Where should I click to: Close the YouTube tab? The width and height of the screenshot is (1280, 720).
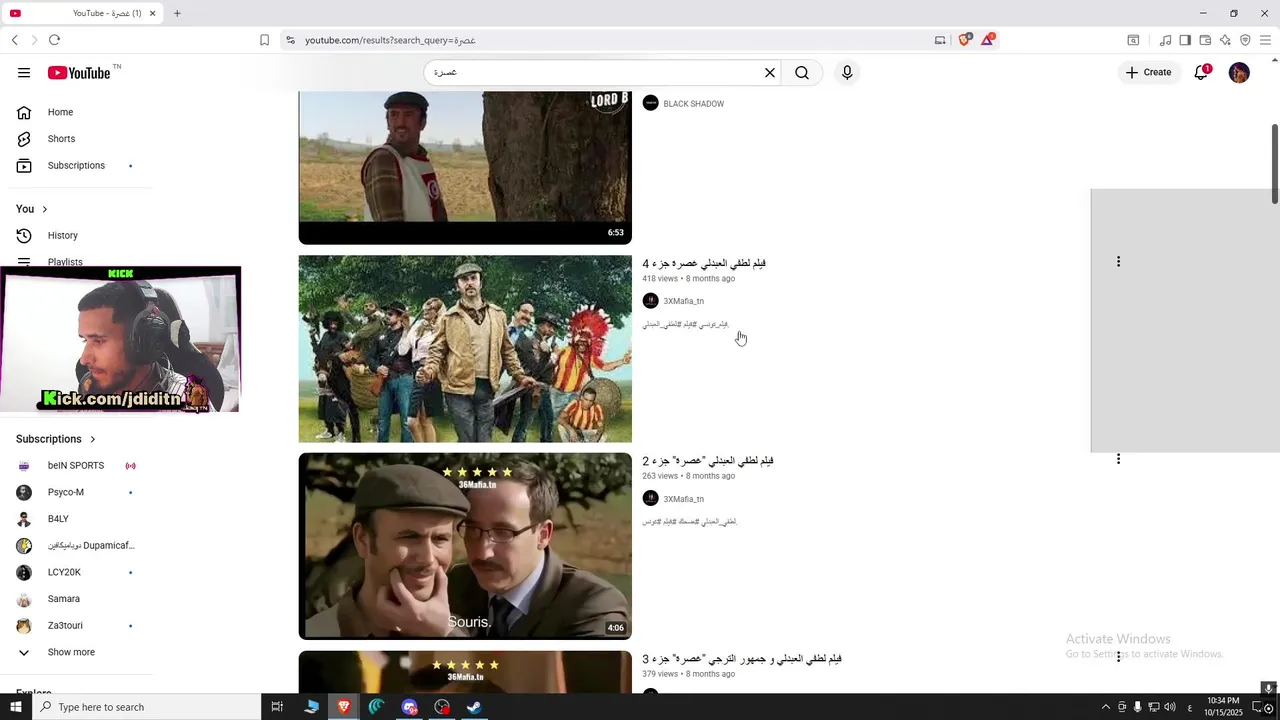pyautogui.click(x=153, y=13)
